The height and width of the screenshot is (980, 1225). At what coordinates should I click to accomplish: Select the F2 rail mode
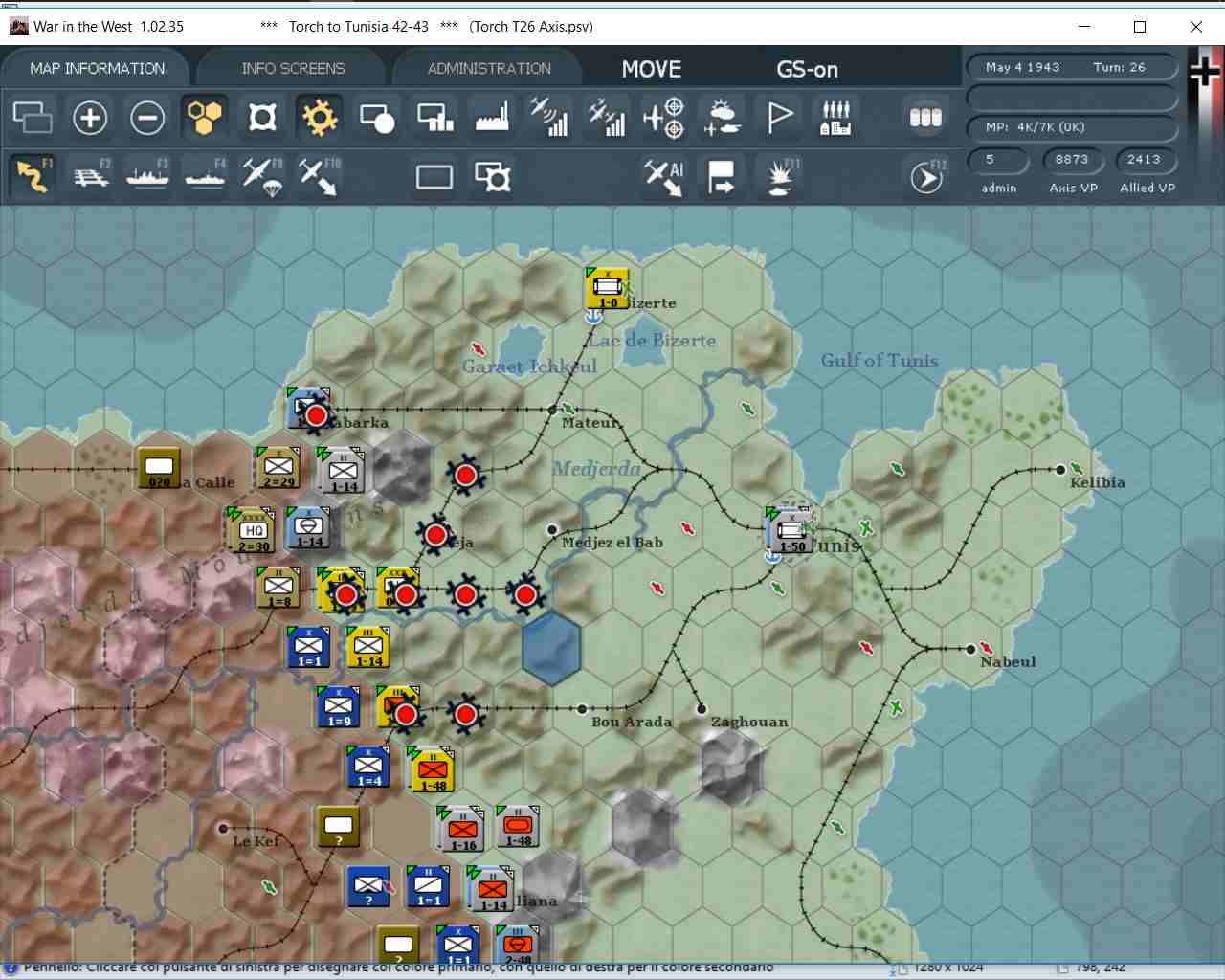(x=92, y=175)
